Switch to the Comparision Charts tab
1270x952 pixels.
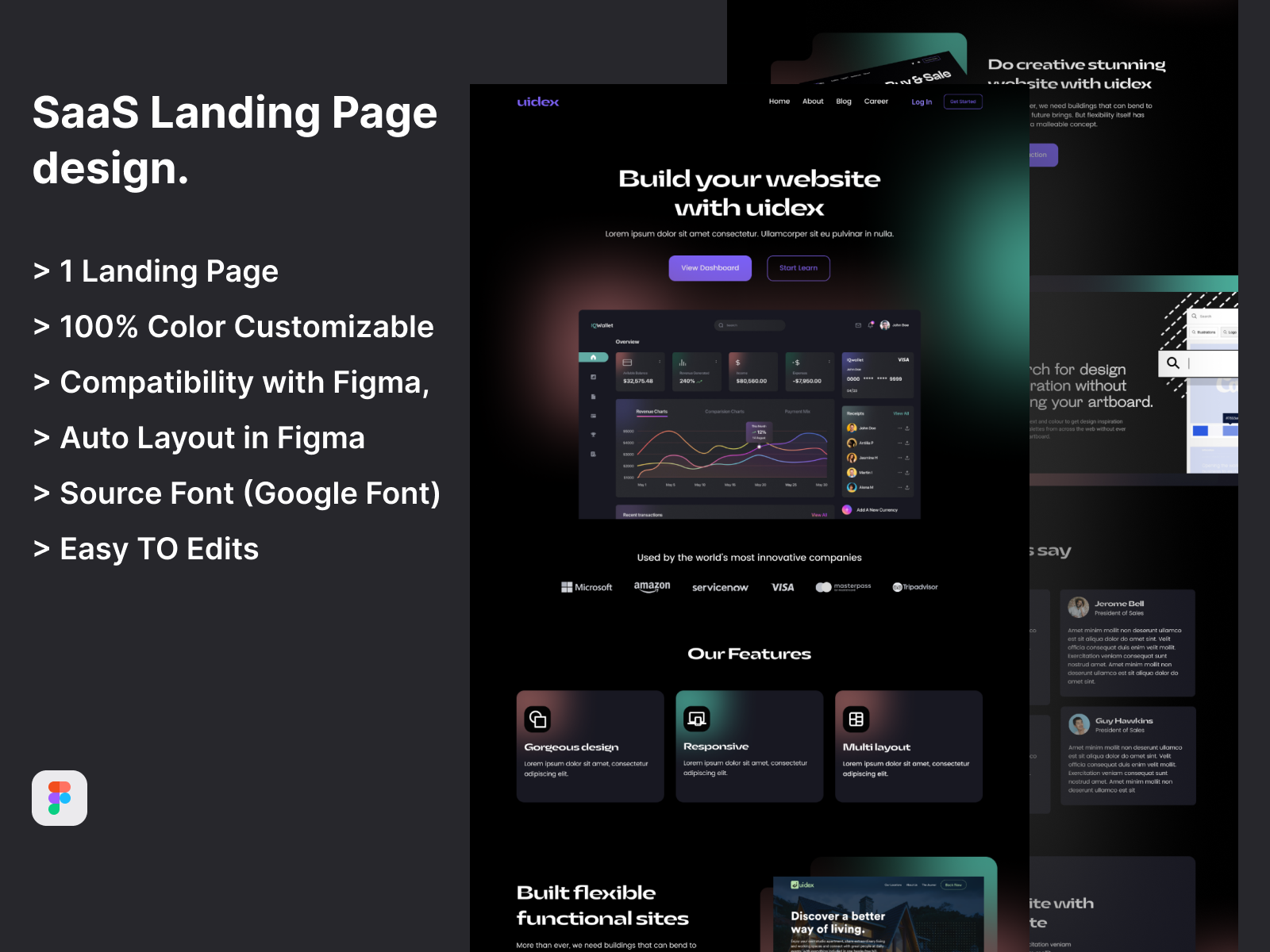pos(725,412)
